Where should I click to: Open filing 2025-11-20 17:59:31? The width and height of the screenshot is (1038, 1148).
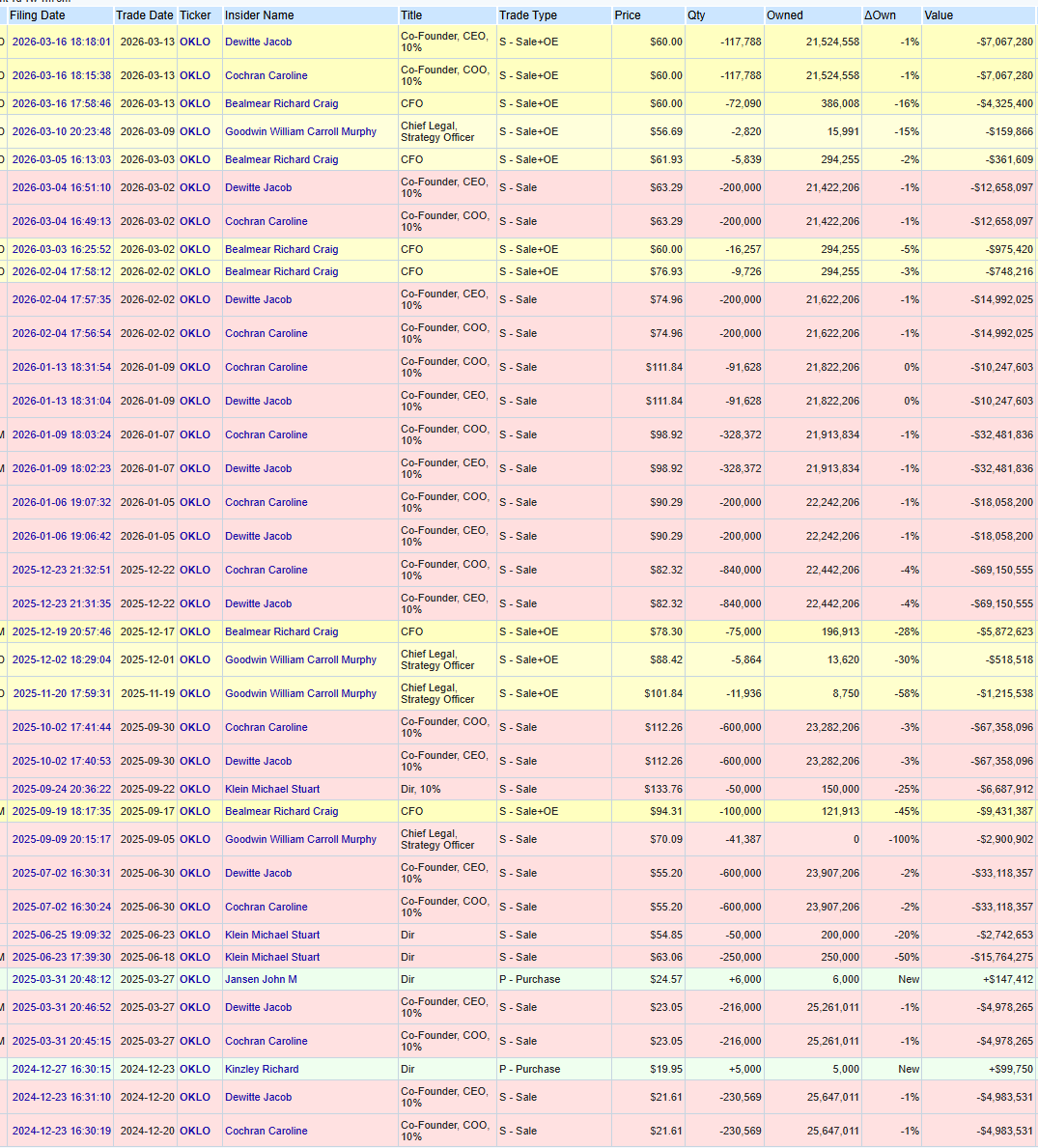pyautogui.click(x=62, y=693)
